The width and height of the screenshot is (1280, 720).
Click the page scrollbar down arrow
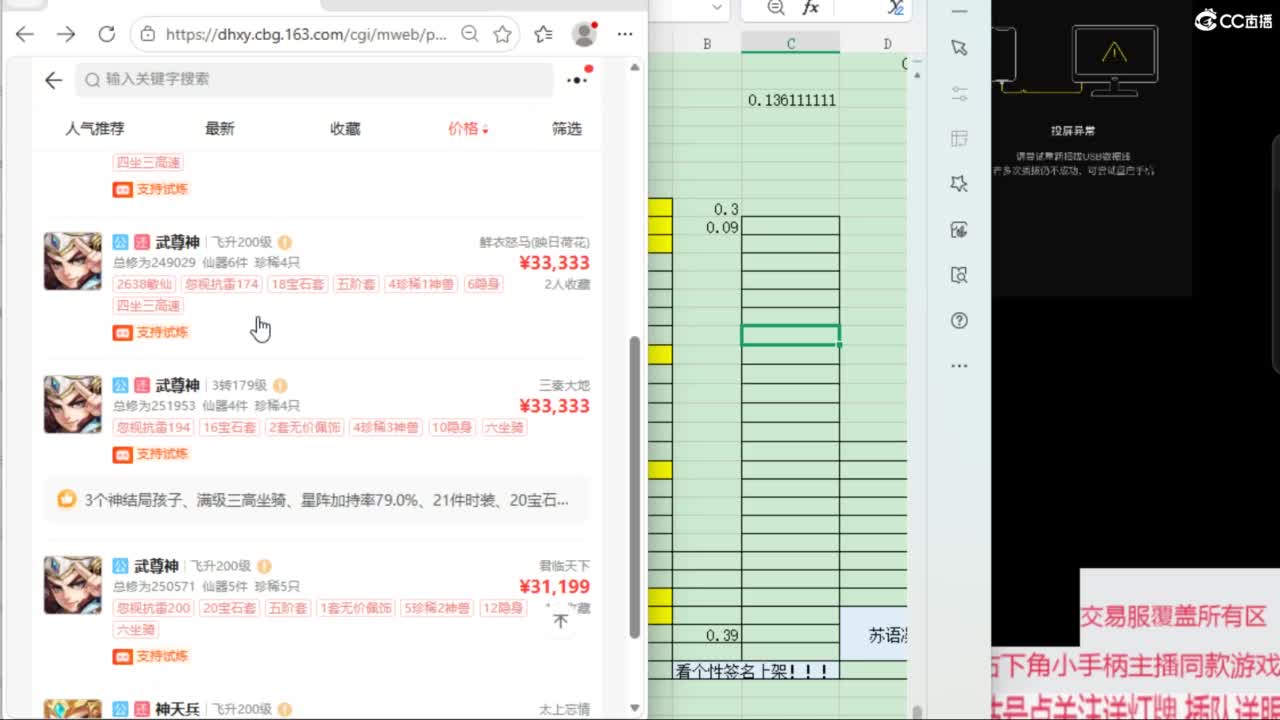click(634, 708)
